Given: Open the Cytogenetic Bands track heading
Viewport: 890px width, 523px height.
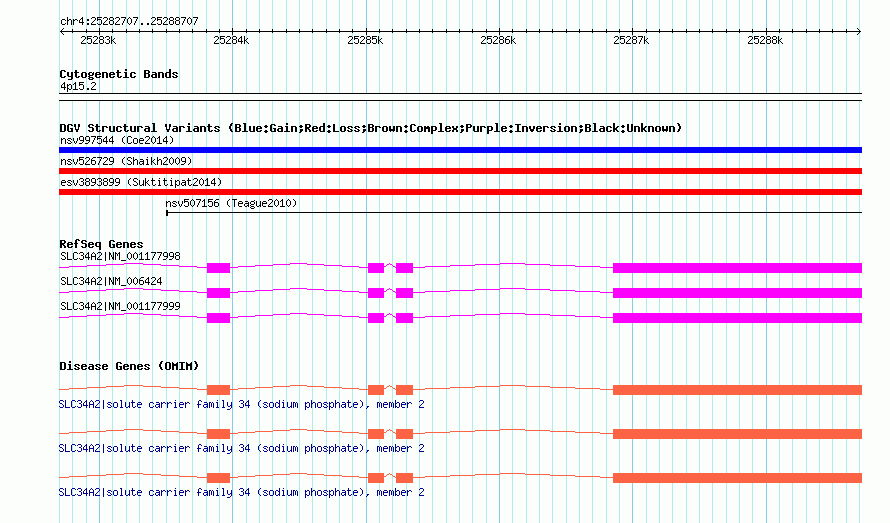Looking at the screenshot, I should (119, 74).
